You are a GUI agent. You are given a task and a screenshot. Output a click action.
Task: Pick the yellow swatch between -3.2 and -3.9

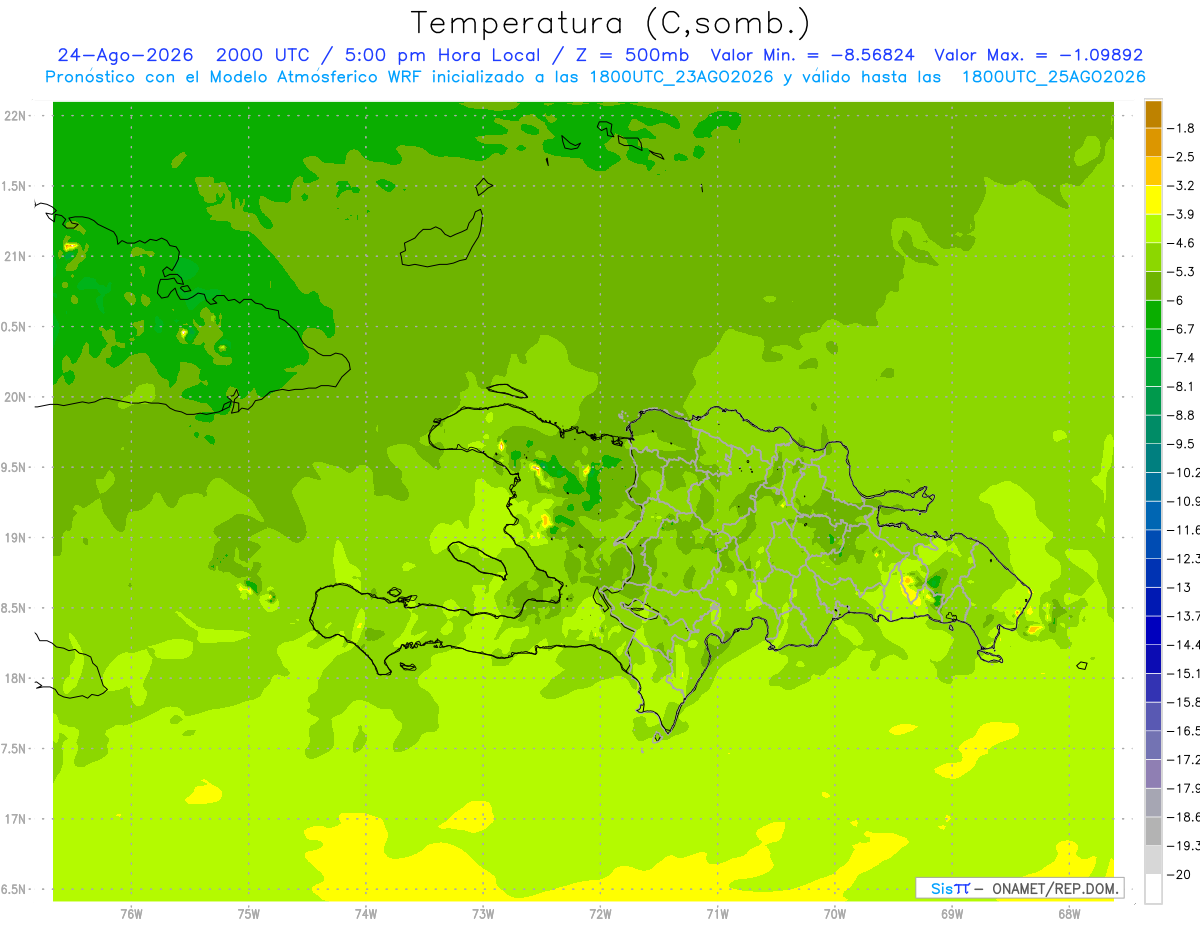(1153, 200)
